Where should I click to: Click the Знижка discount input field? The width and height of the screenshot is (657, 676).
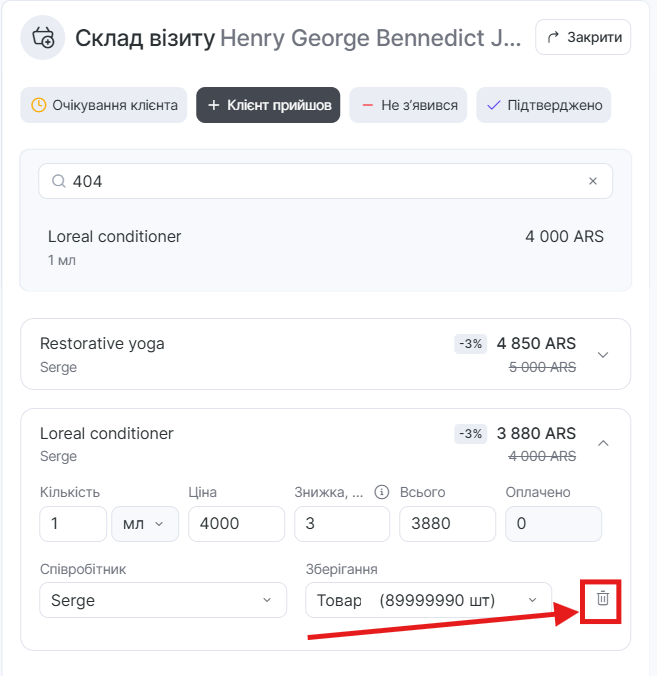click(341, 524)
